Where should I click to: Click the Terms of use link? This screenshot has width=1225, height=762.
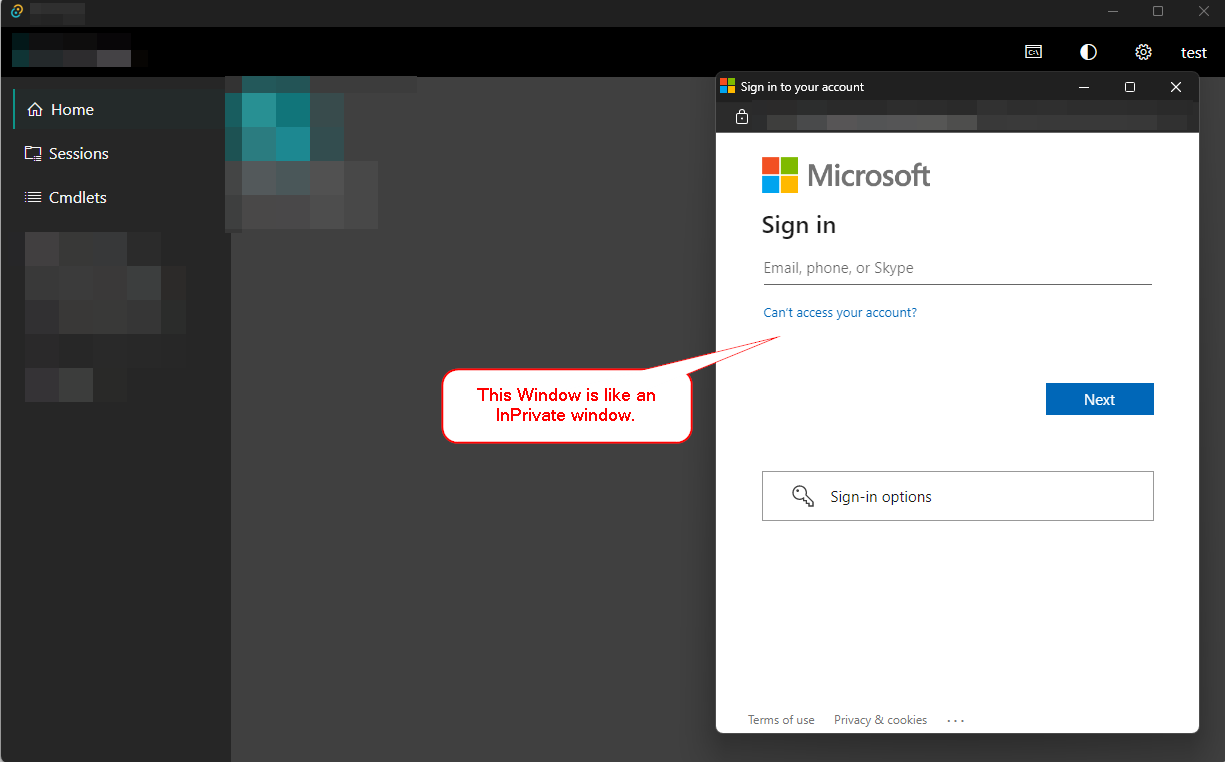click(781, 719)
